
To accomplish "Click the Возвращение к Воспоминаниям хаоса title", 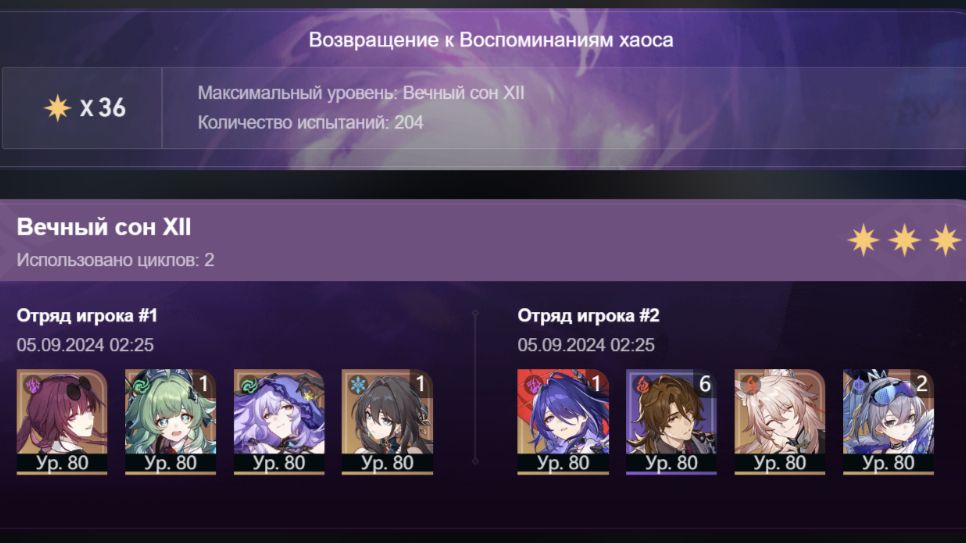I will 490,40.
